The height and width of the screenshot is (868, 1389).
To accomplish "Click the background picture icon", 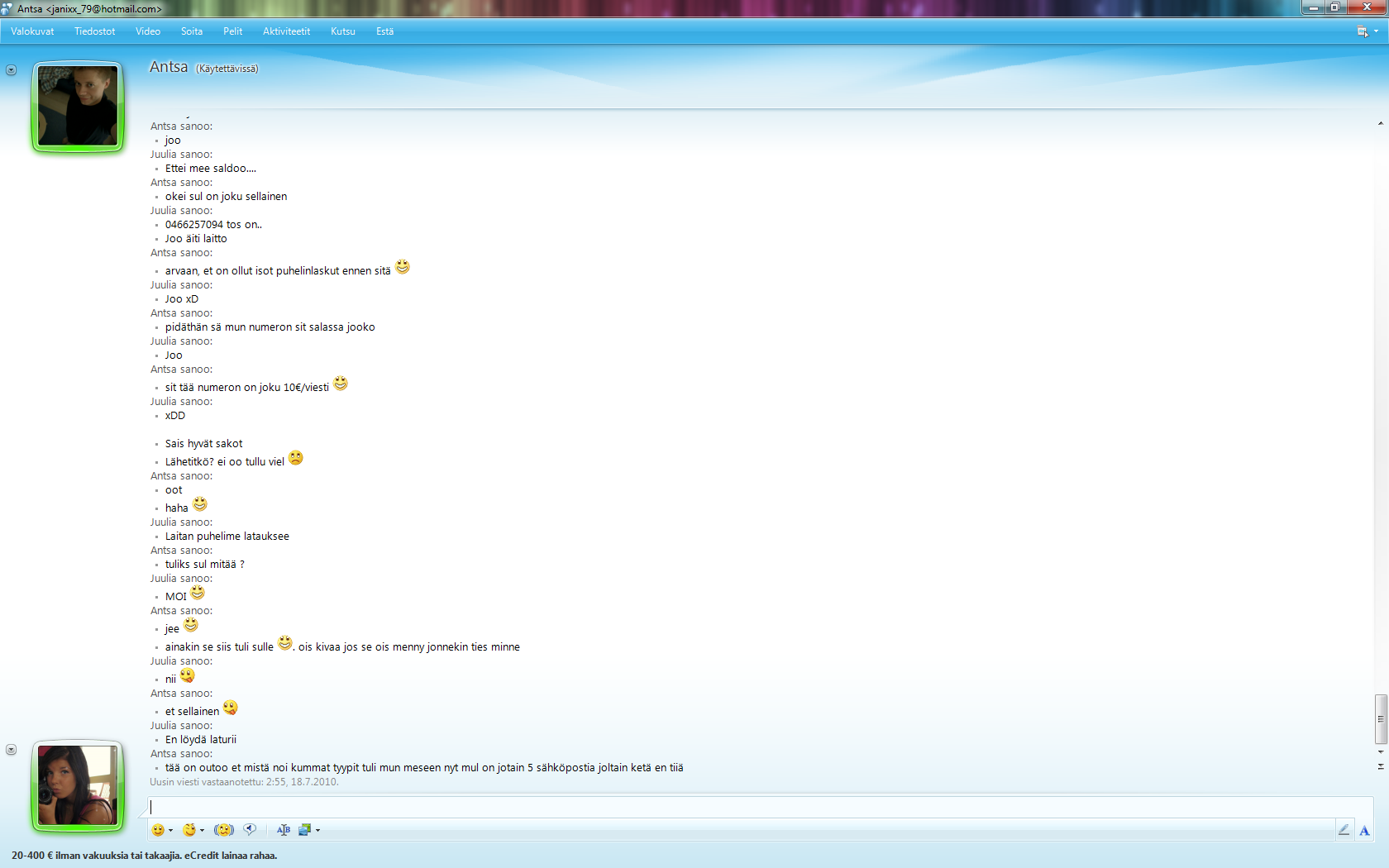I will pyautogui.click(x=304, y=830).
